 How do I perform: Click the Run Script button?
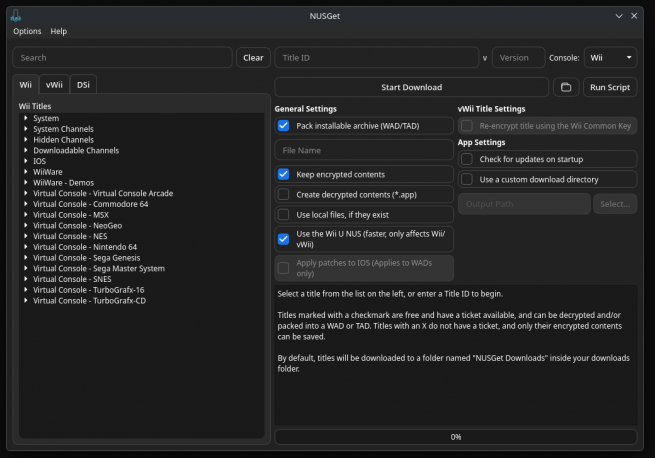click(610, 87)
